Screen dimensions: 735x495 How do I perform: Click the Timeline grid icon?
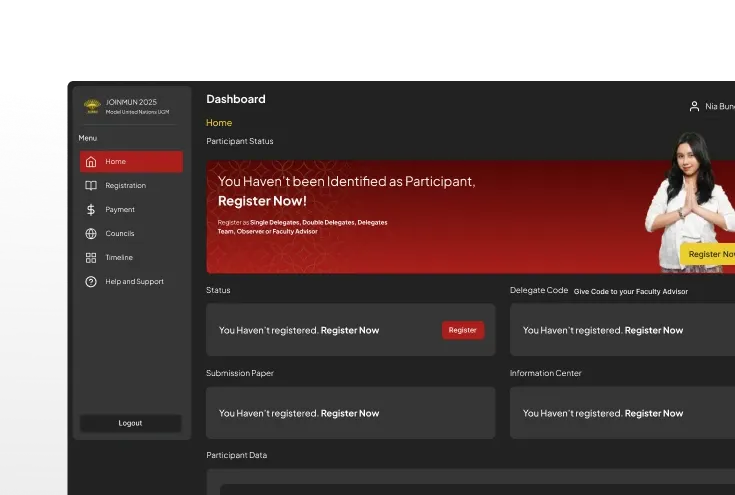[x=91, y=258]
